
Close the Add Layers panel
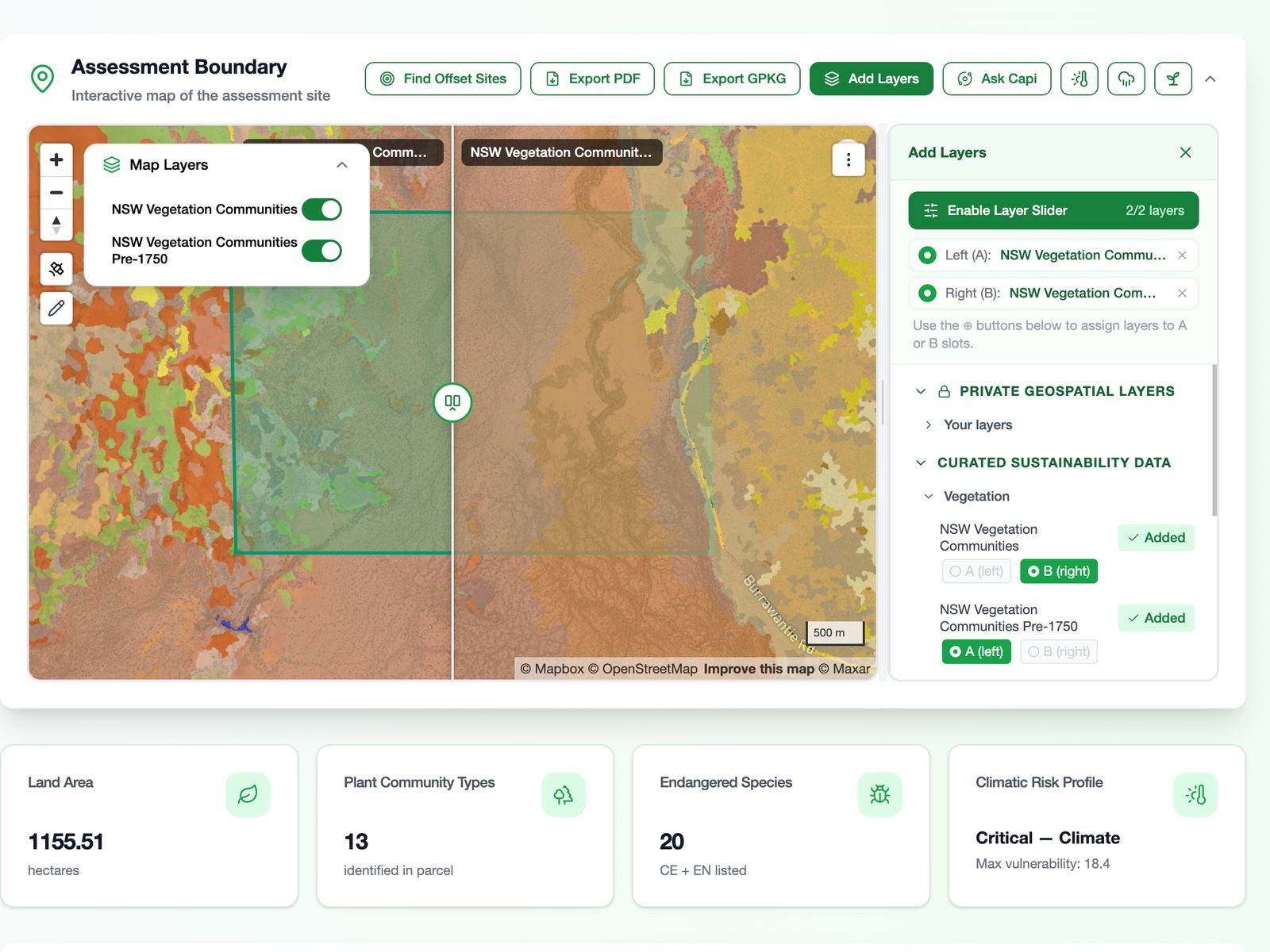click(1185, 152)
